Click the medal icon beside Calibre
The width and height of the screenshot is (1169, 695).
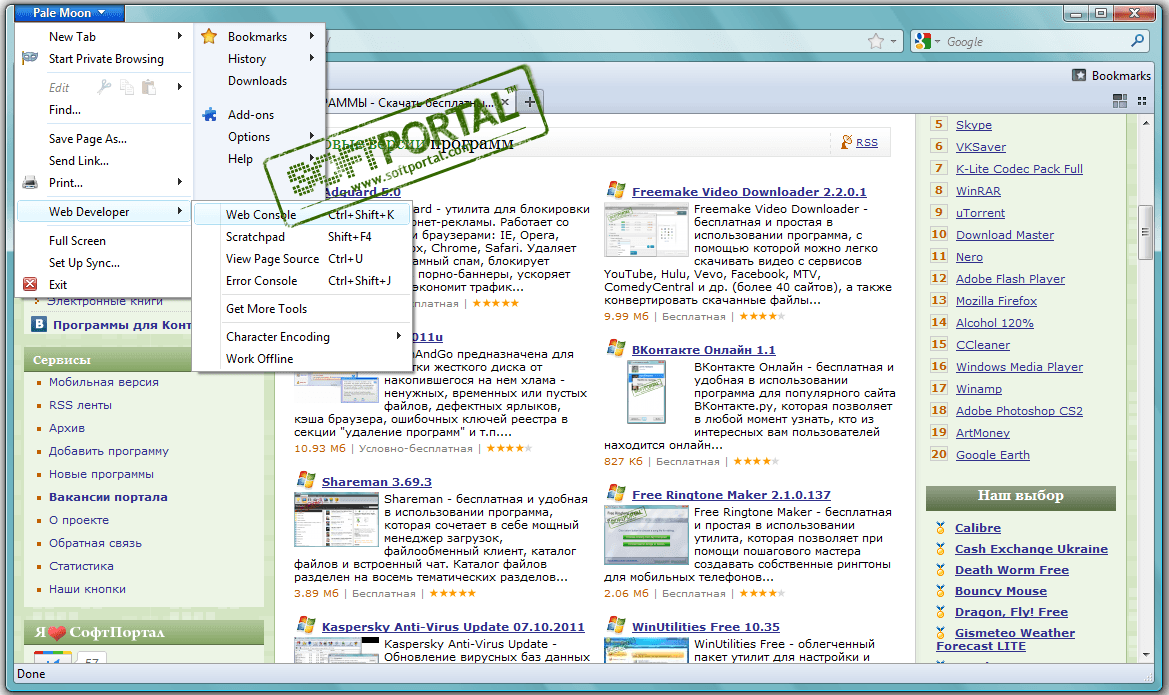(941, 528)
